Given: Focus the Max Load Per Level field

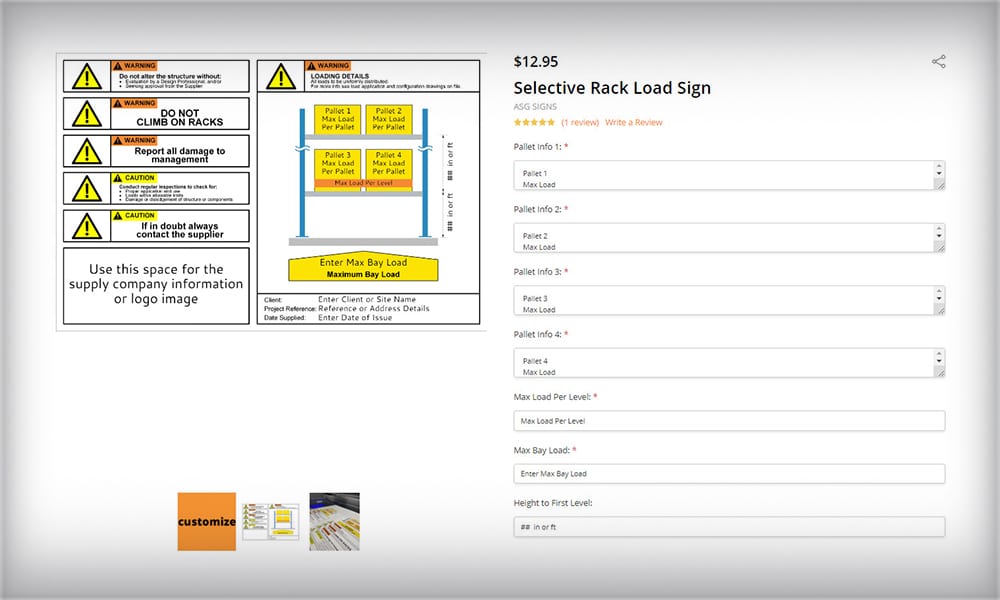Looking at the screenshot, I should point(728,421).
